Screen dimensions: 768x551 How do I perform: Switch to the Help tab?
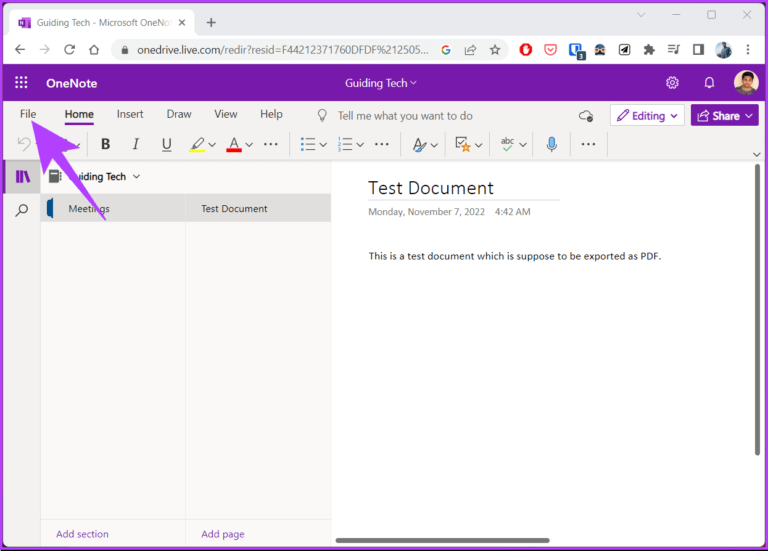click(x=271, y=114)
